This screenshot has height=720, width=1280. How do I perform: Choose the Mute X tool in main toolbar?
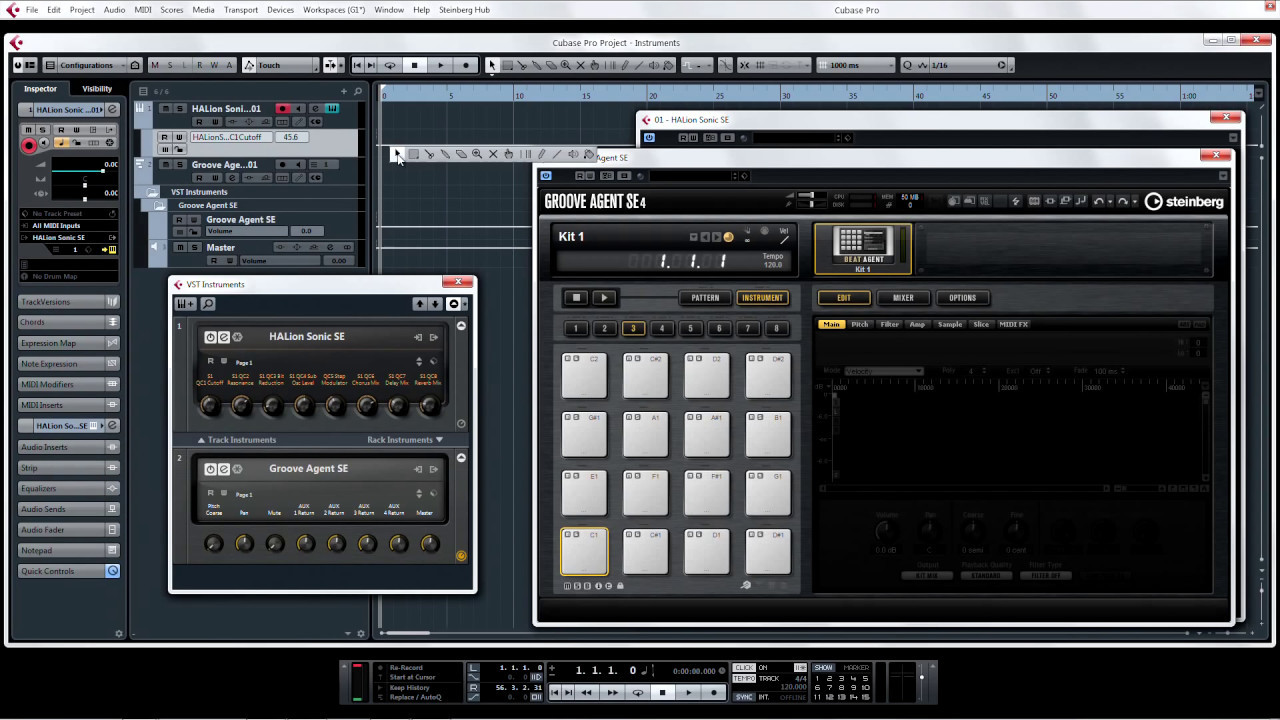click(580, 65)
